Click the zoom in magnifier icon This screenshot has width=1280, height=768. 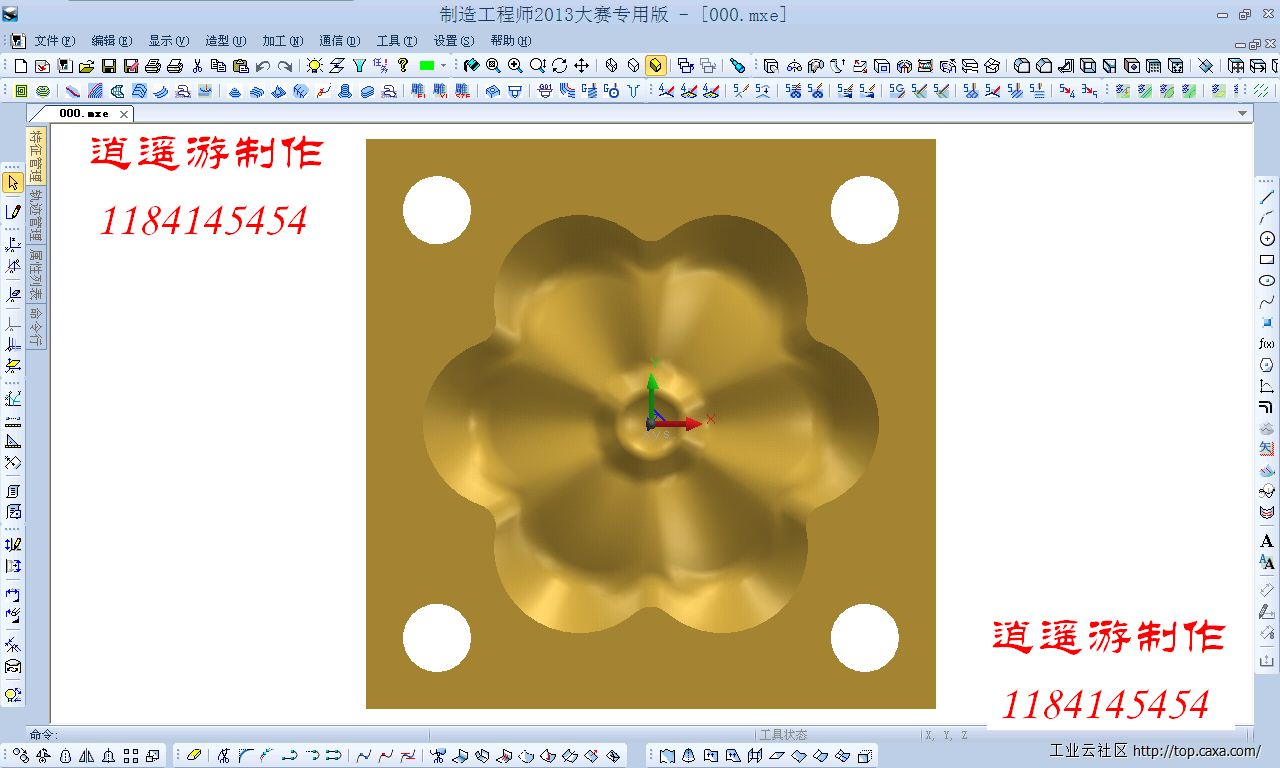(x=515, y=66)
